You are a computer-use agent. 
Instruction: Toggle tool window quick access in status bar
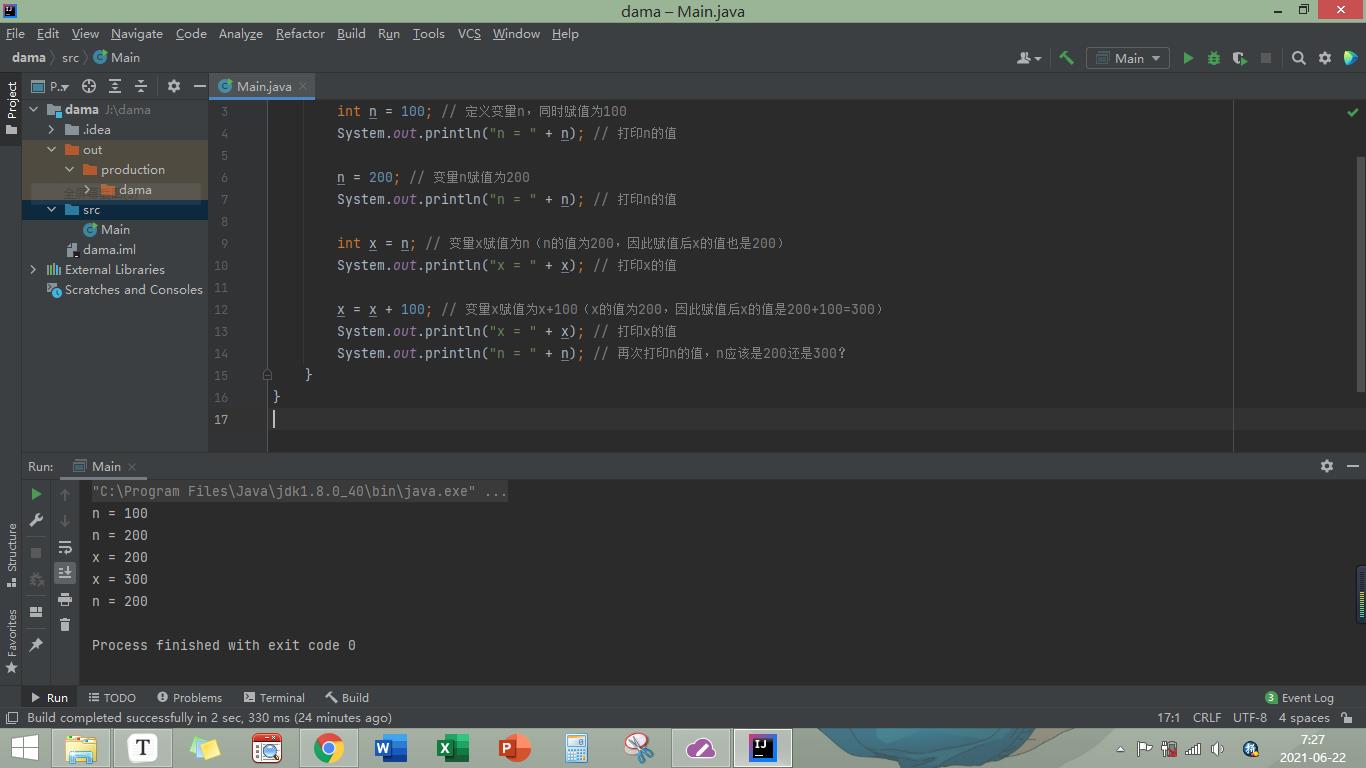point(12,718)
